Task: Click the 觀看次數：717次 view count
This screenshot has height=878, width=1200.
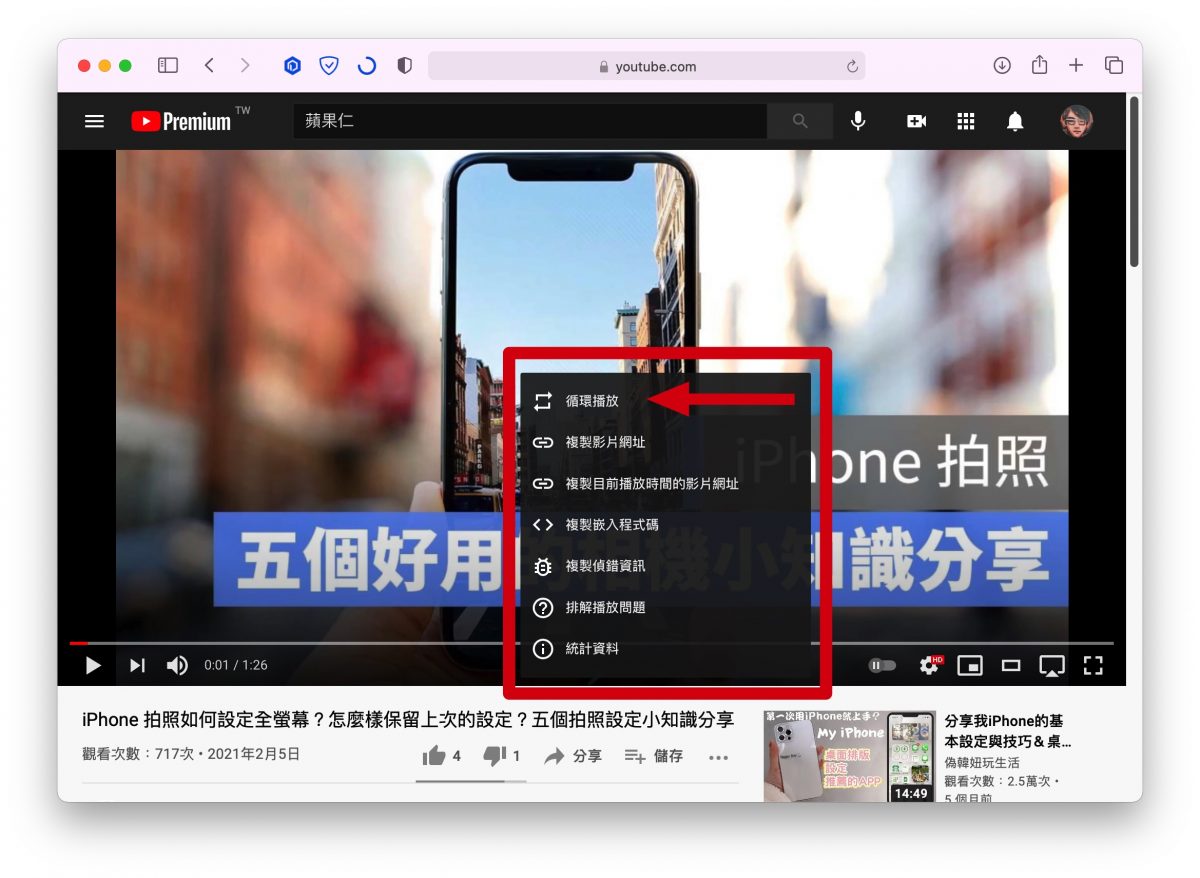Action: (138, 754)
